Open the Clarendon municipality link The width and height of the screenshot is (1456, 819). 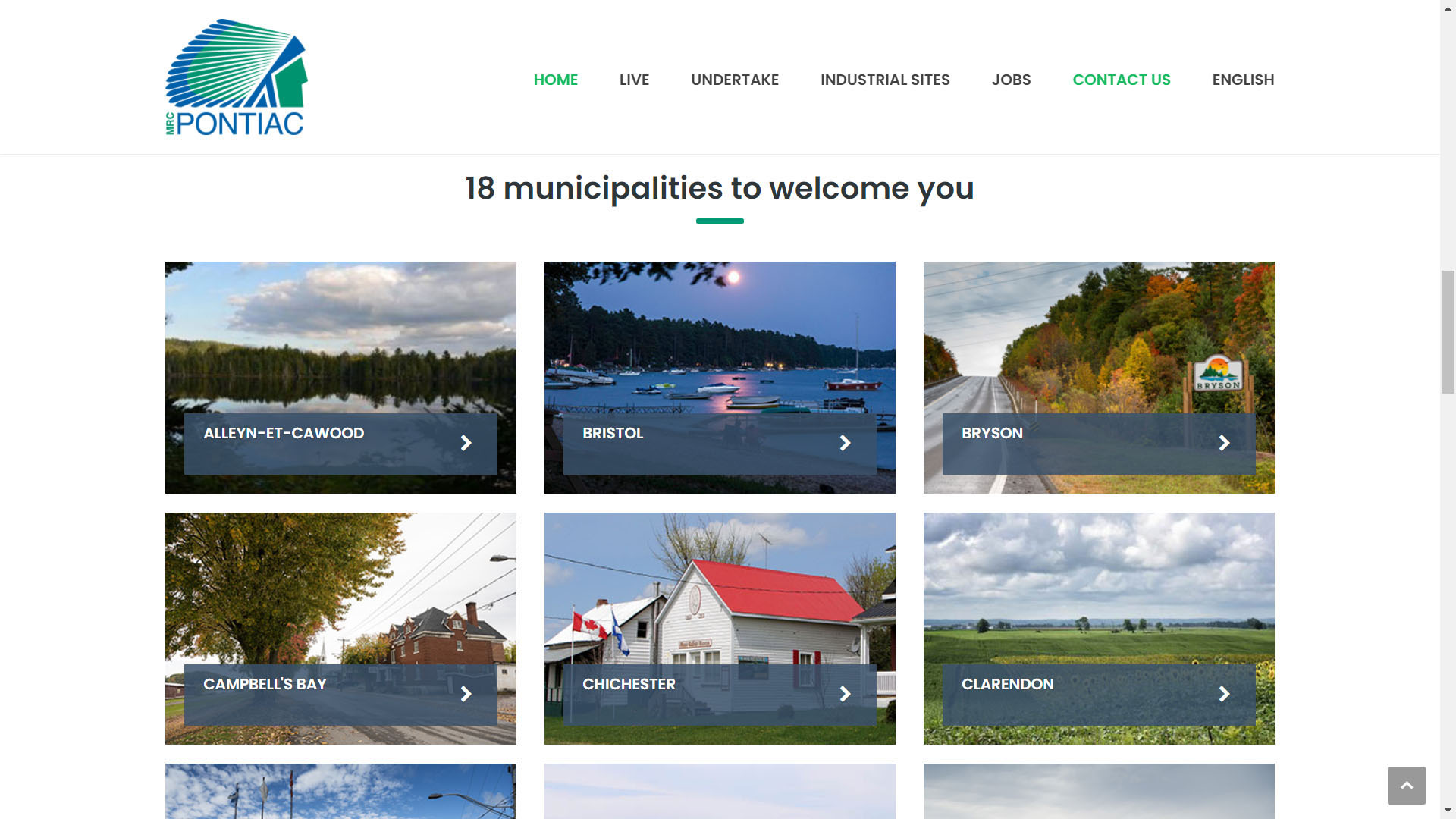1007,684
